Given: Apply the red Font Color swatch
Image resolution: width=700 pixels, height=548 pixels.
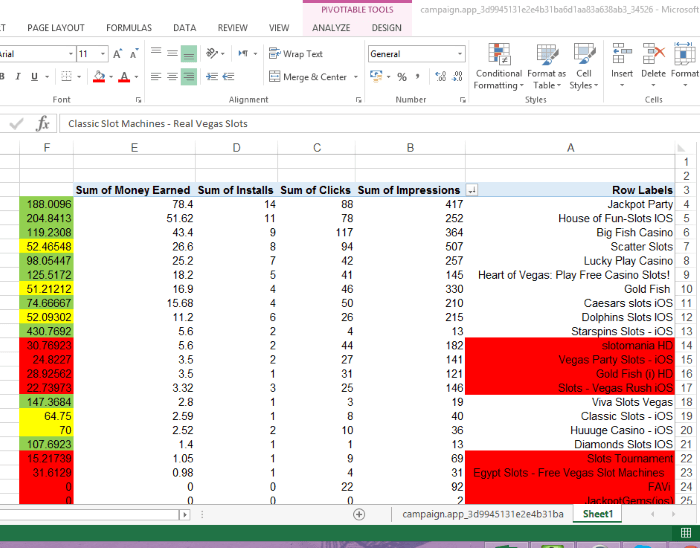Looking at the screenshot, I should pyautogui.click(x=124, y=77).
